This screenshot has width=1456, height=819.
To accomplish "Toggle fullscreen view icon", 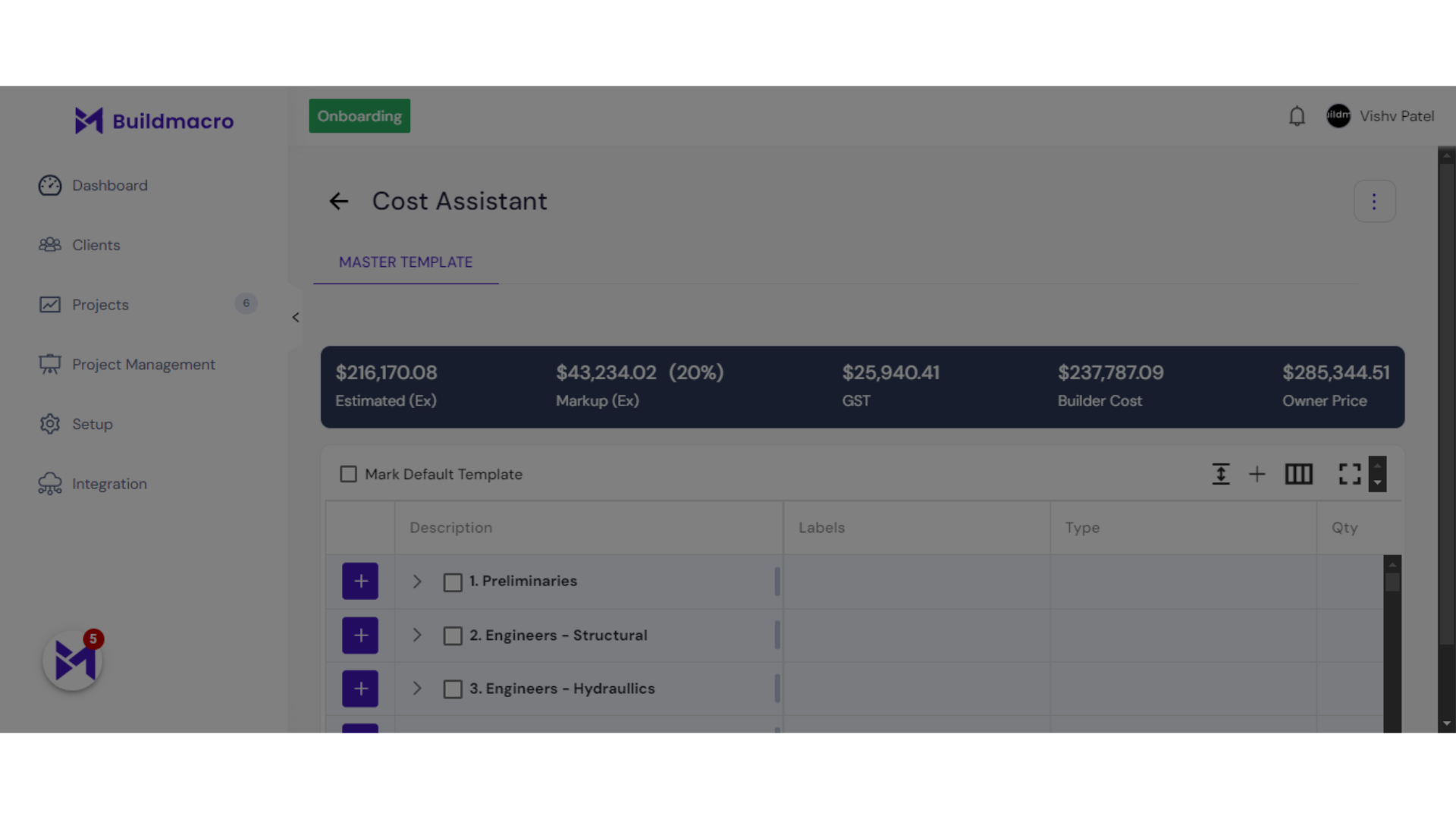I will 1350,474.
